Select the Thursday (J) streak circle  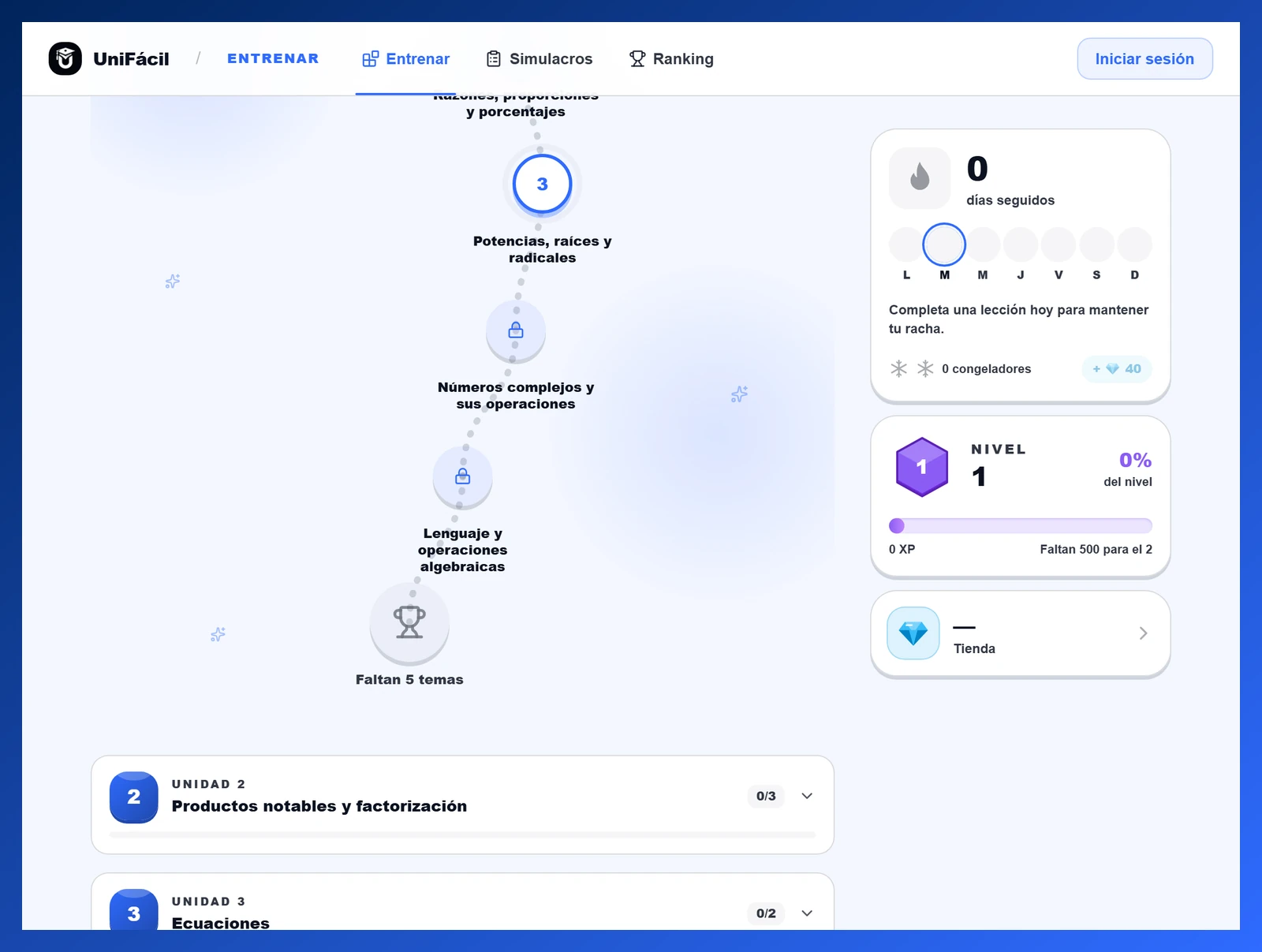tap(1021, 245)
